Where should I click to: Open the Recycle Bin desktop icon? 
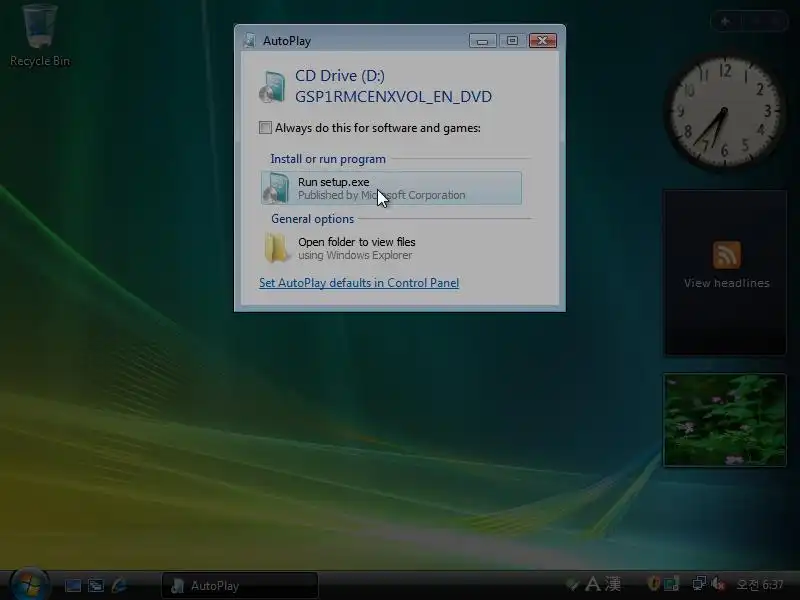pyautogui.click(x=40, y=35)
